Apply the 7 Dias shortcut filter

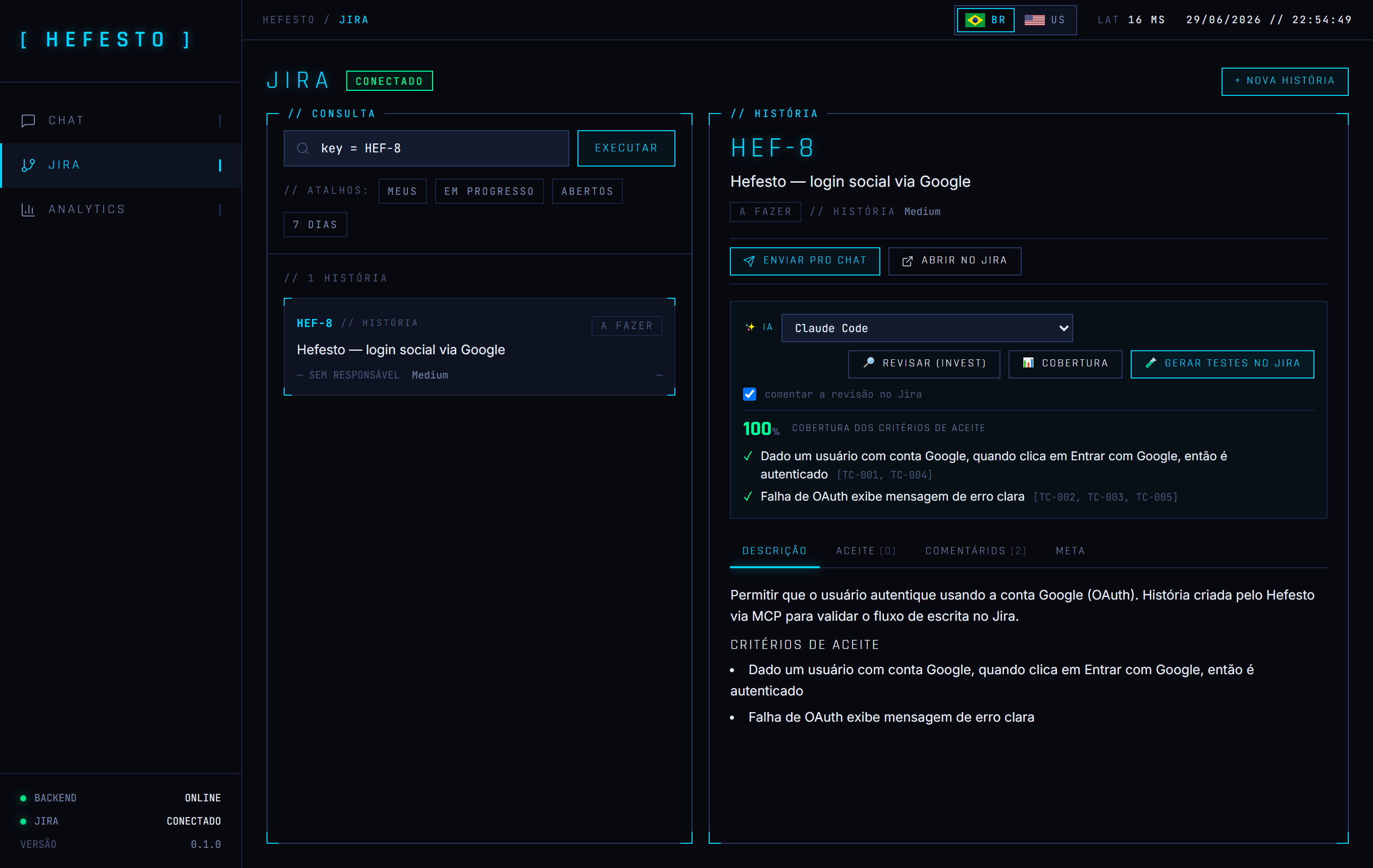[x=315, y=225]
